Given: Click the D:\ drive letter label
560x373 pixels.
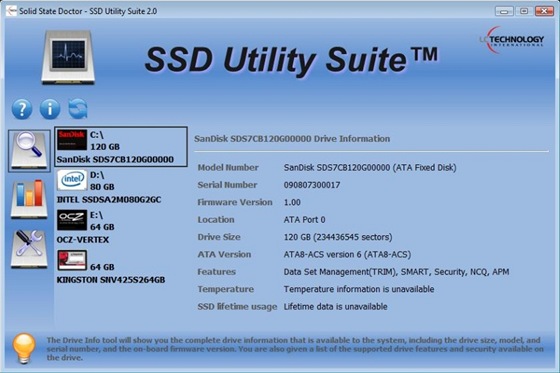Looking at the screenshot, I should click(97, 175).
